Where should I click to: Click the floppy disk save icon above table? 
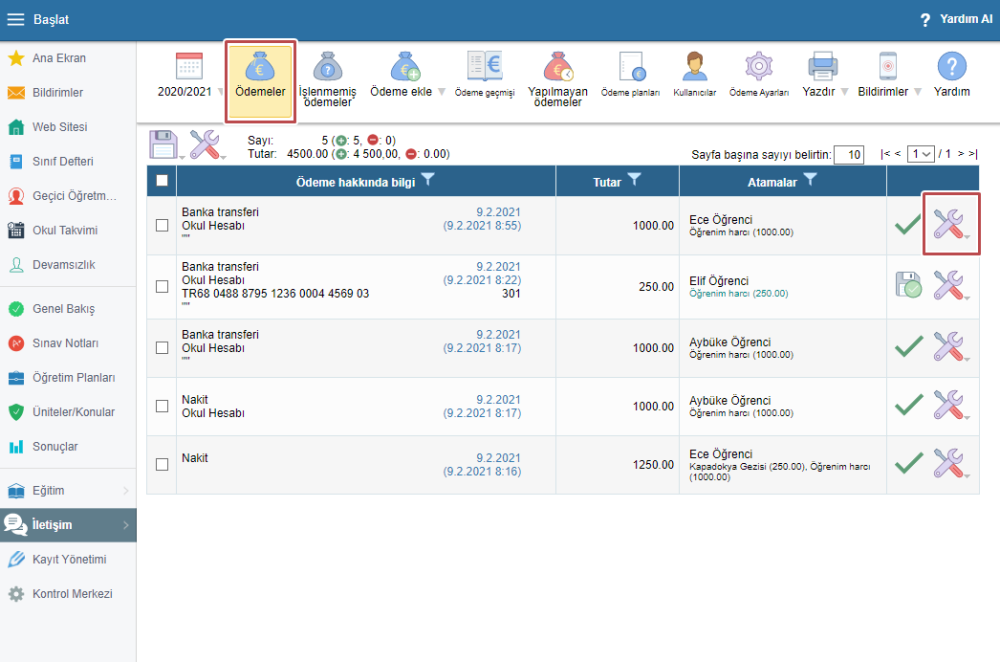click(x=163, y=145)
